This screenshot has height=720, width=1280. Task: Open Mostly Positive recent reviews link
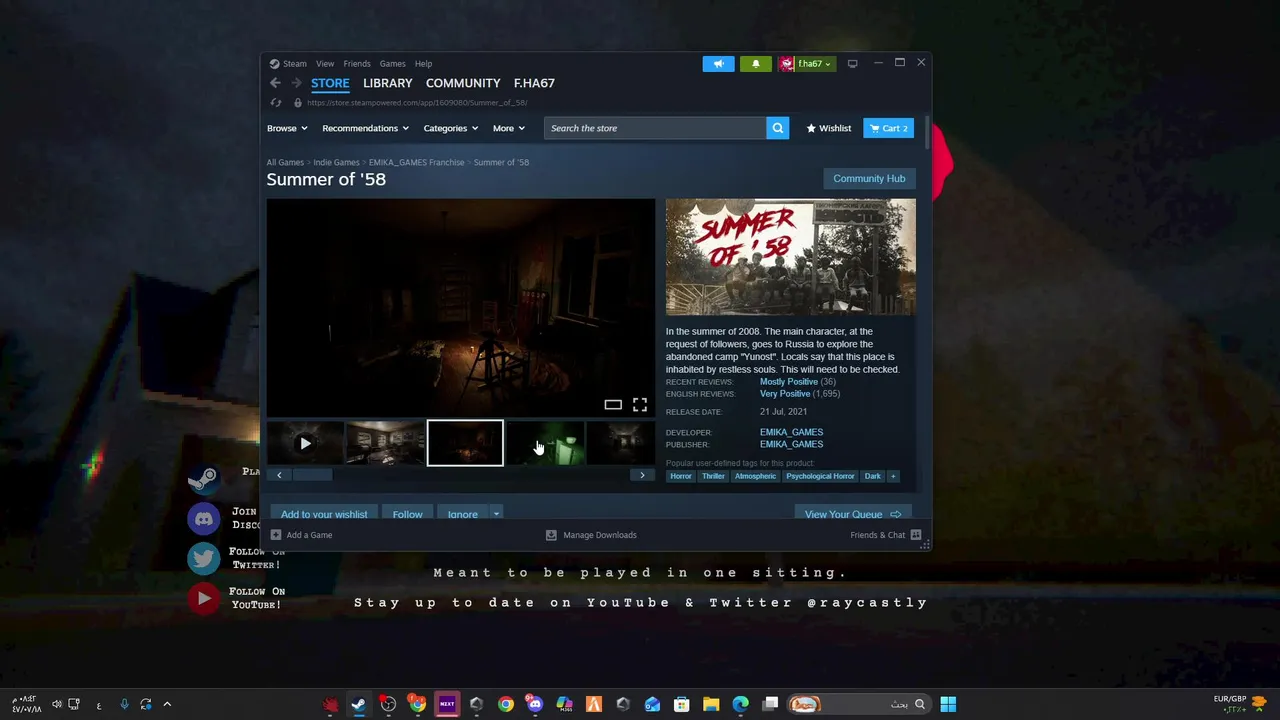[789, 382]
